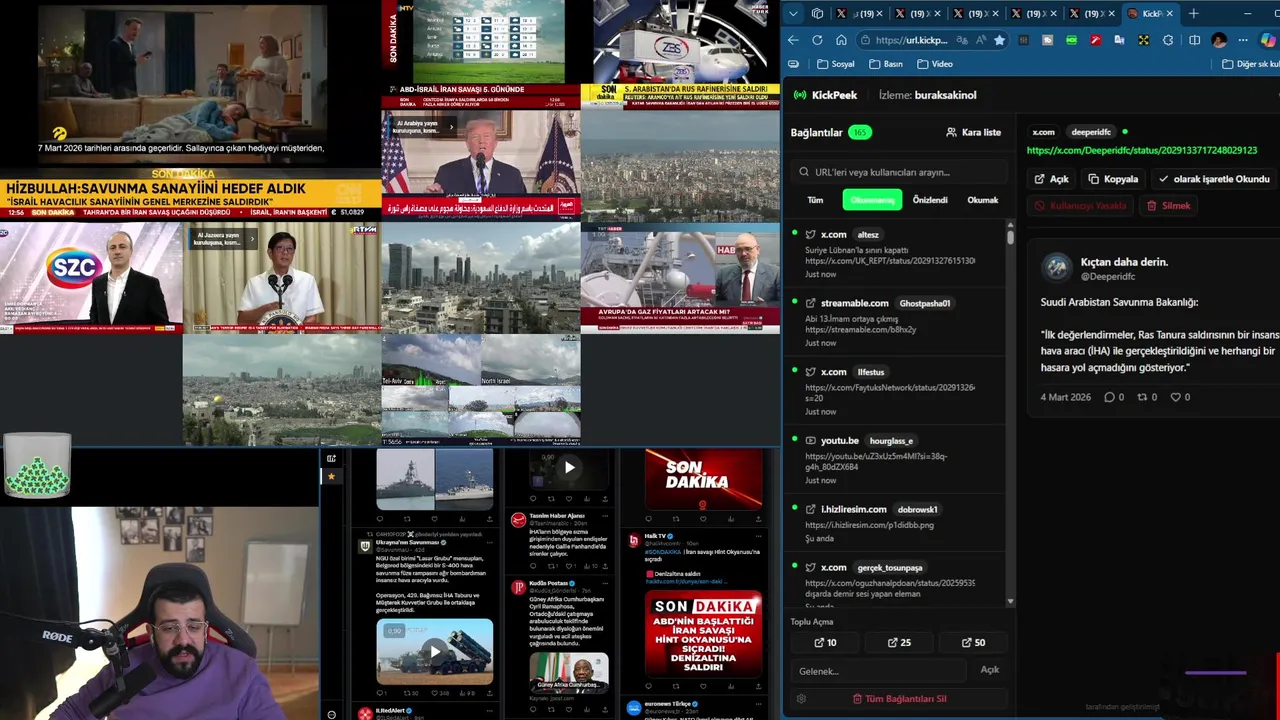The height and width of the screenshot is (720, 1280).
Task: Expand the Diğer sık kullanılanlar folder
Action: point(1250,64)
